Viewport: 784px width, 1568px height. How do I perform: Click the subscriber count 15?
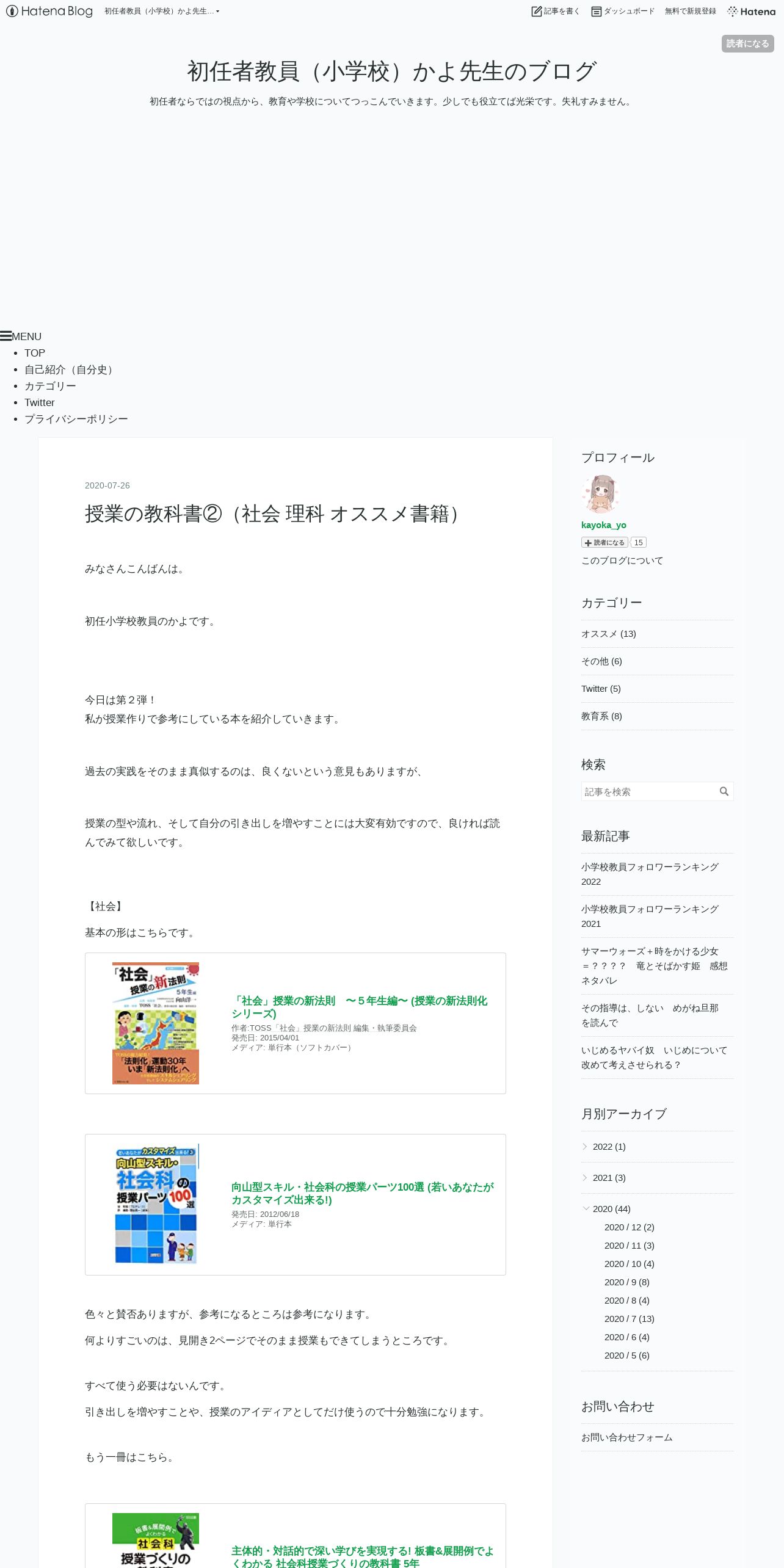638,542
